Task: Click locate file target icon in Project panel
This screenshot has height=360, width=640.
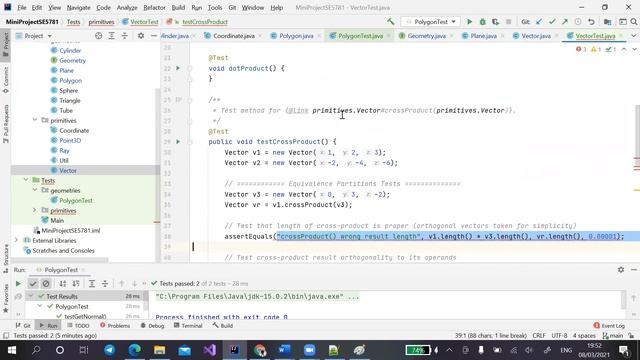Action: tap(98, 36)
